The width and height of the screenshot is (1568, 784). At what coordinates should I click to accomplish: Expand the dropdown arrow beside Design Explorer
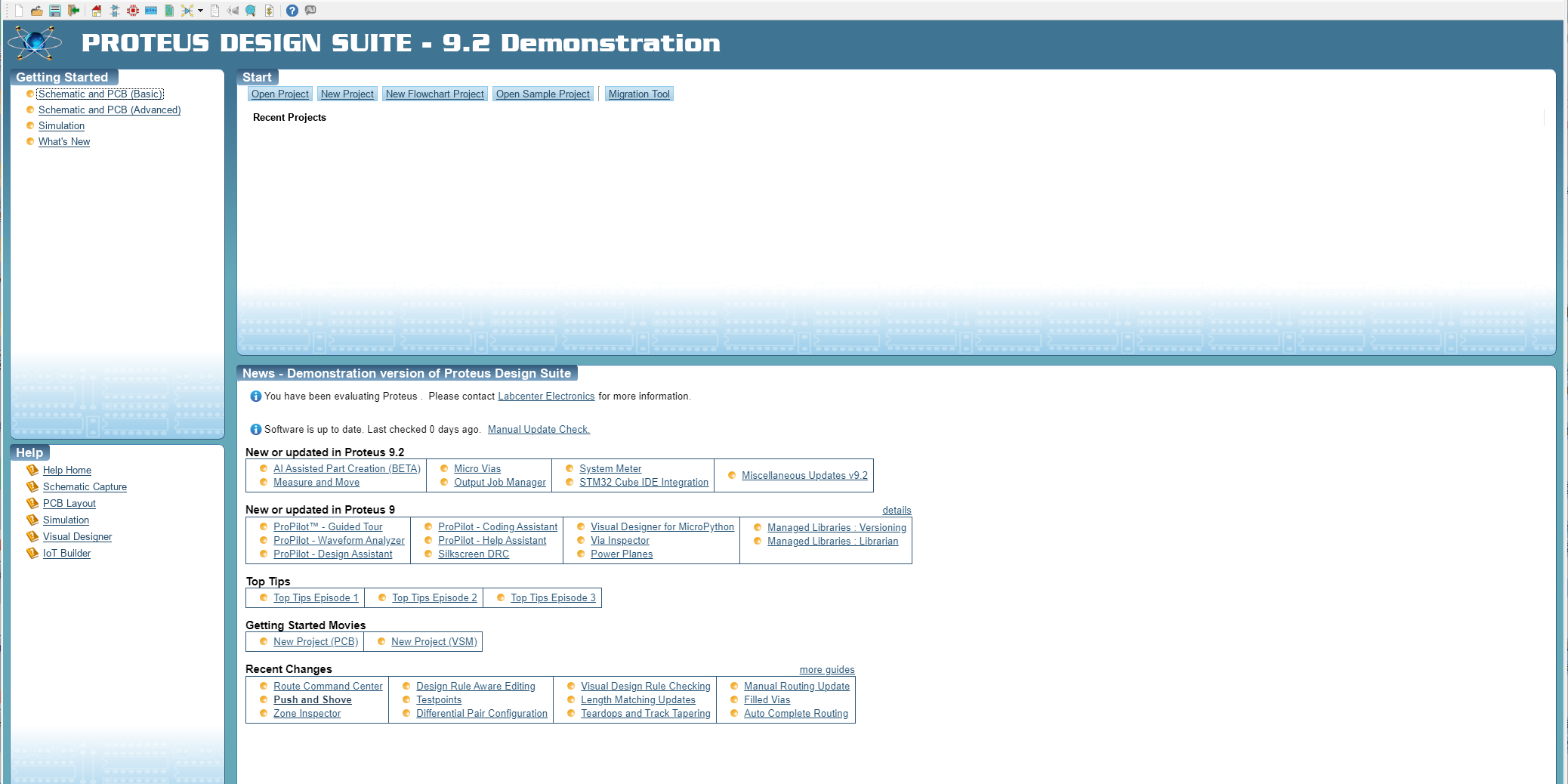coord(200,11)
